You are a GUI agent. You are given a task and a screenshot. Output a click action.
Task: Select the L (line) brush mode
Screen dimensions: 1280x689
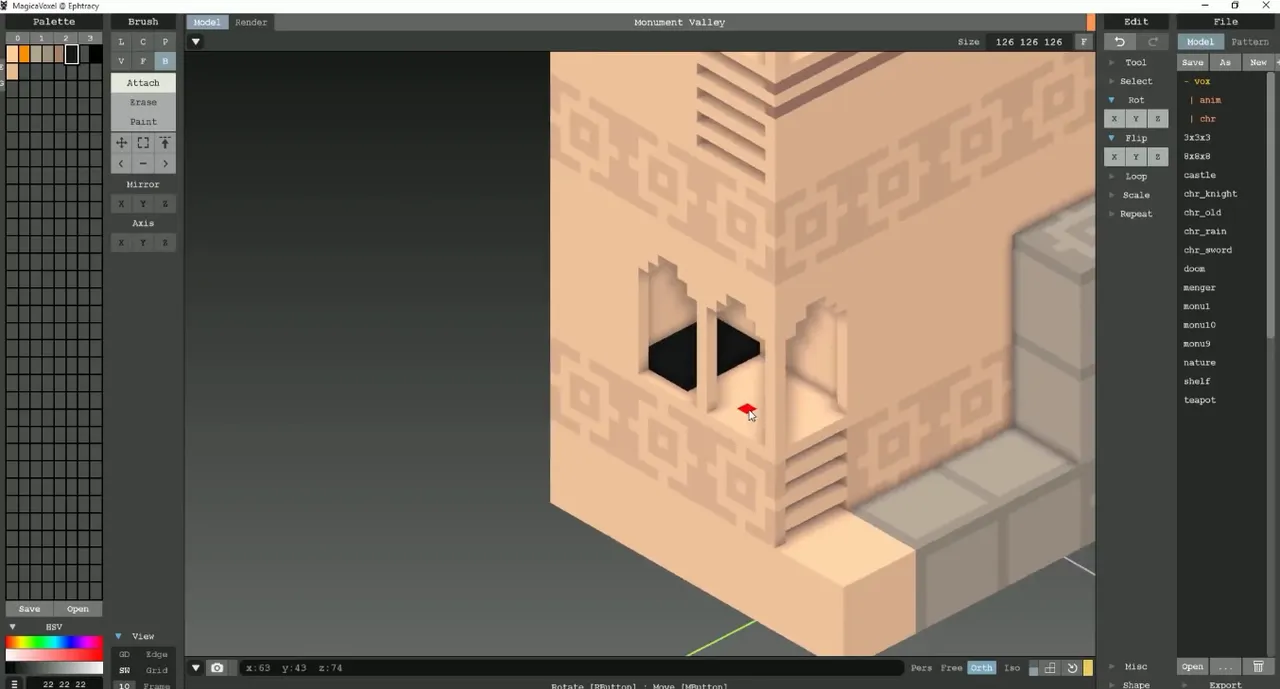121,42
